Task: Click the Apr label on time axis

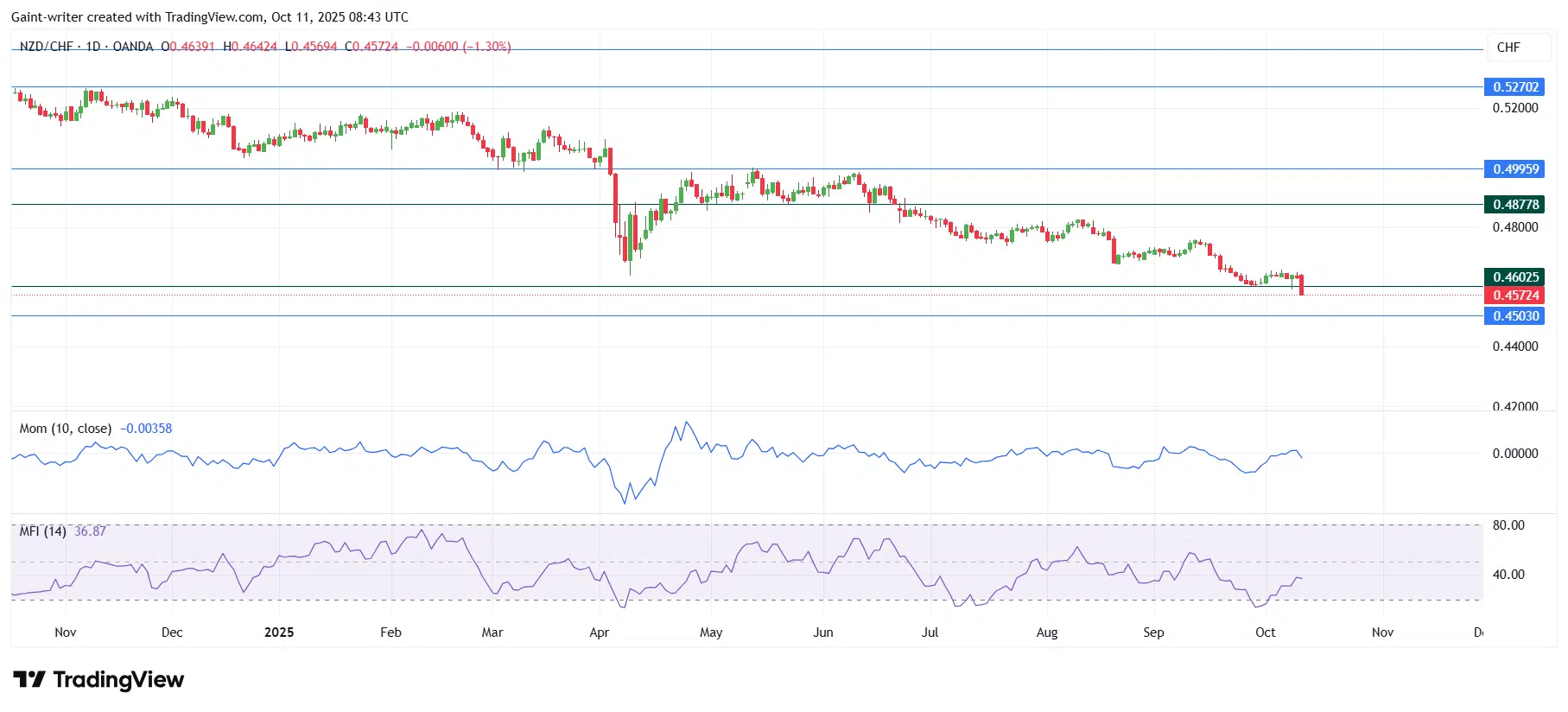Action: click(599, 633)
